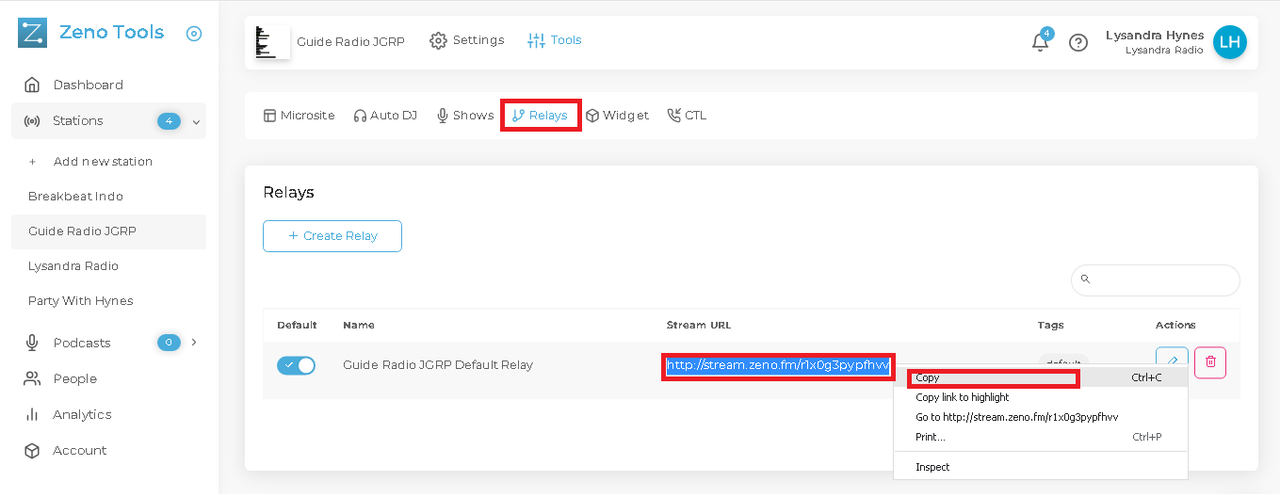Click Add new station
The height and width of the screenshot is (494, 1280).
[103, 161]
